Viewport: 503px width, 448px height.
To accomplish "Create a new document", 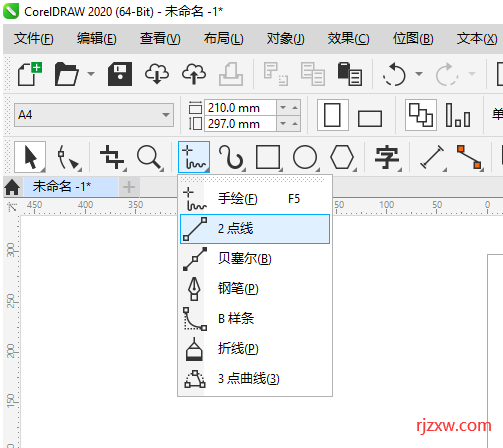I will click(x=30, y=74).
